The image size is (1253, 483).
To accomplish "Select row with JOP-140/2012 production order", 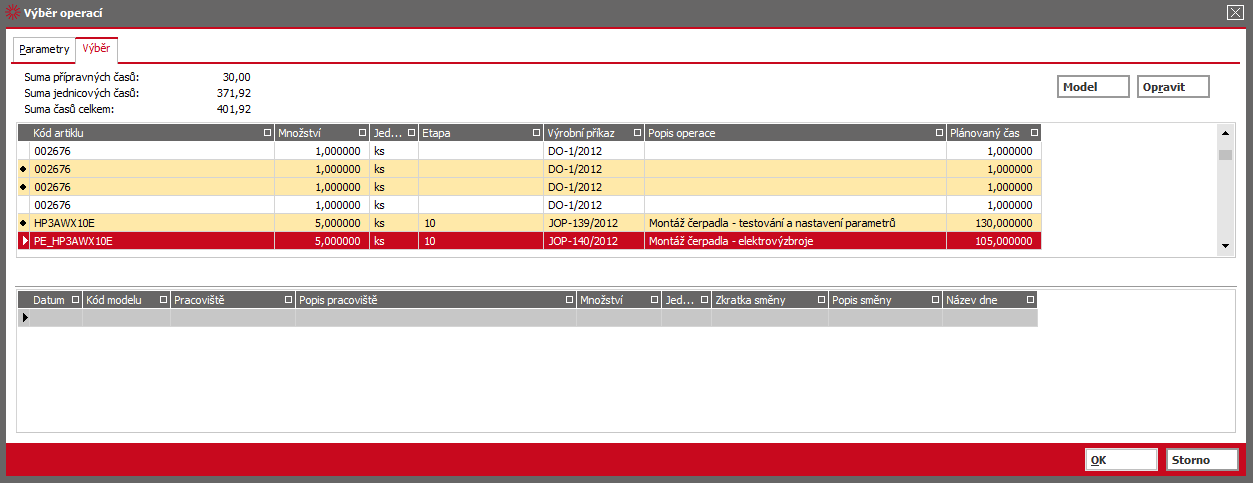I will pos(530,241).
